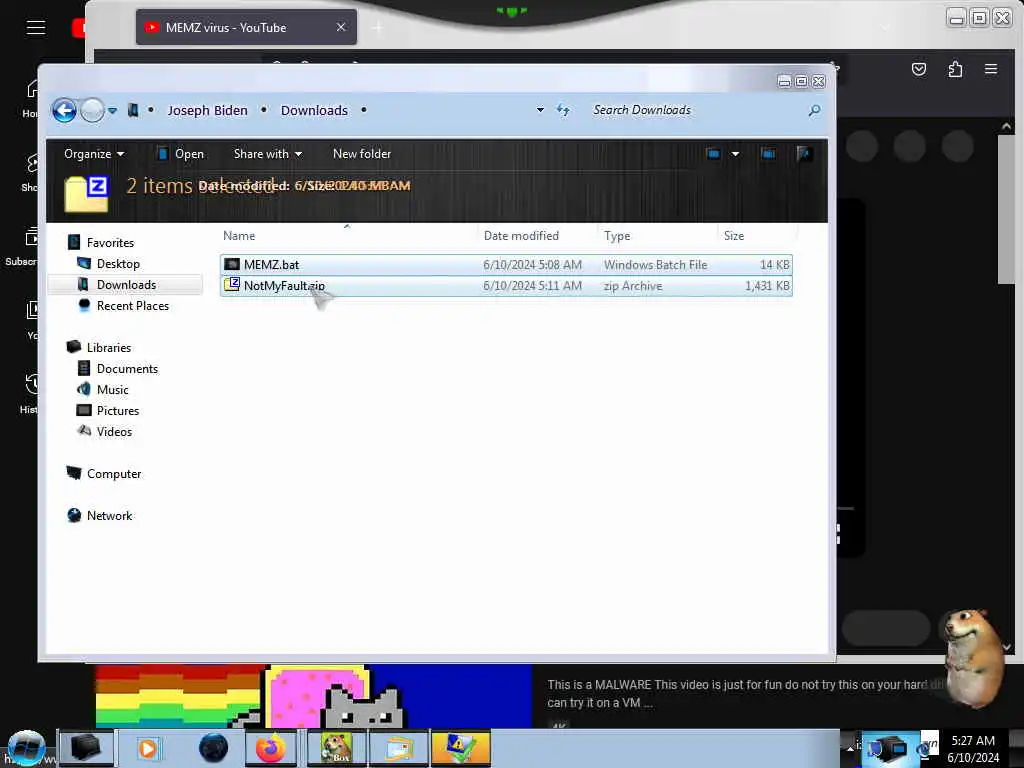
Task: Switch to MEMZ virus - YouTube tab
Action: click(x=246, y=27)
